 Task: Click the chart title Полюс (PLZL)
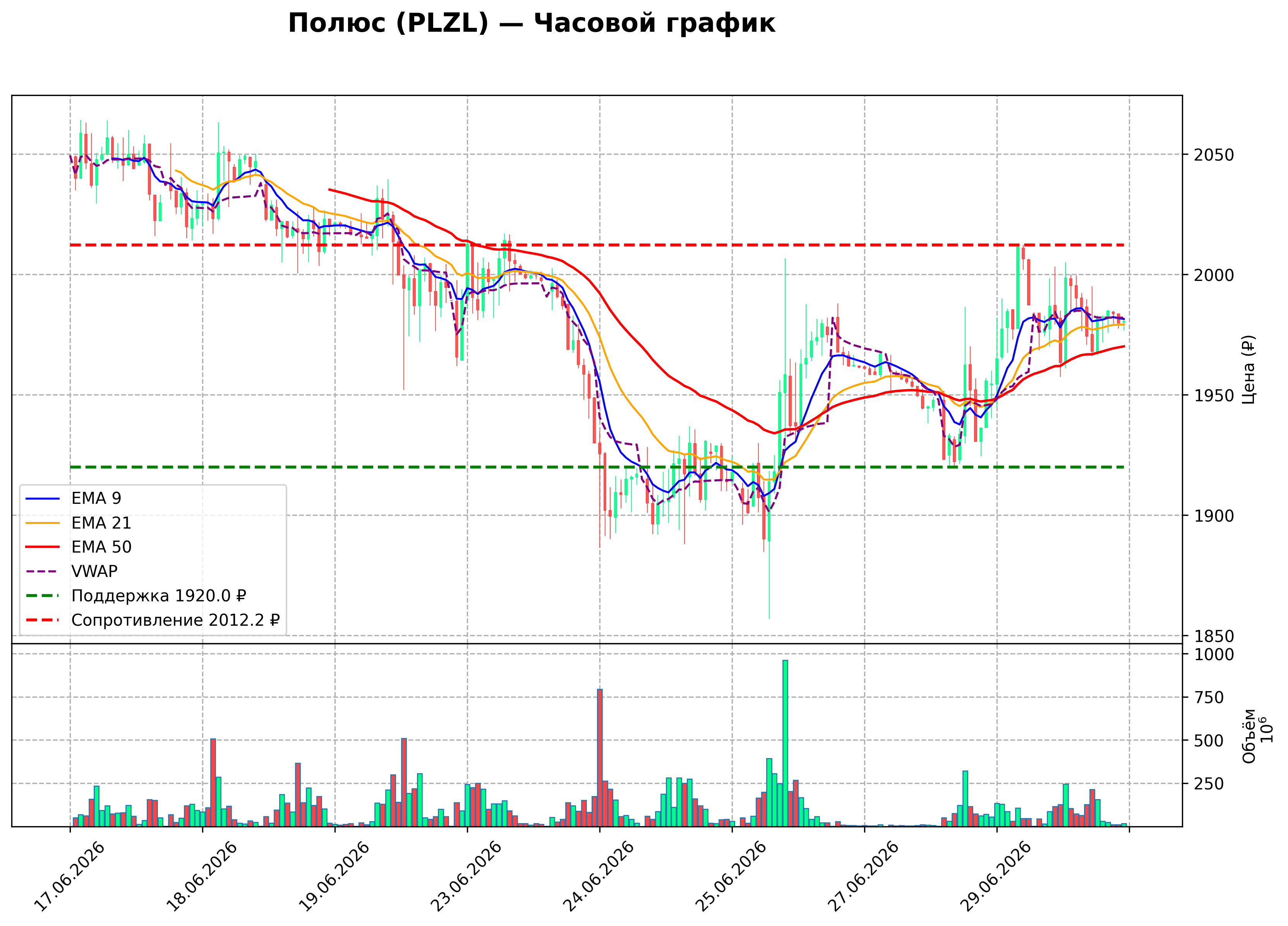point(388,24)
